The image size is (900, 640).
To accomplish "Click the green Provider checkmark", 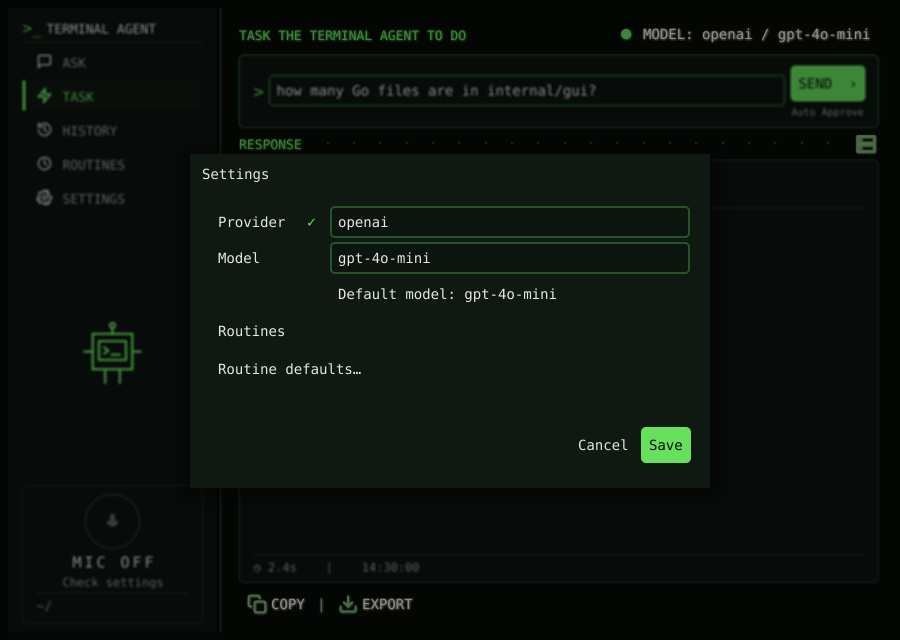I will pyautogui.click(x=311, y=222).
